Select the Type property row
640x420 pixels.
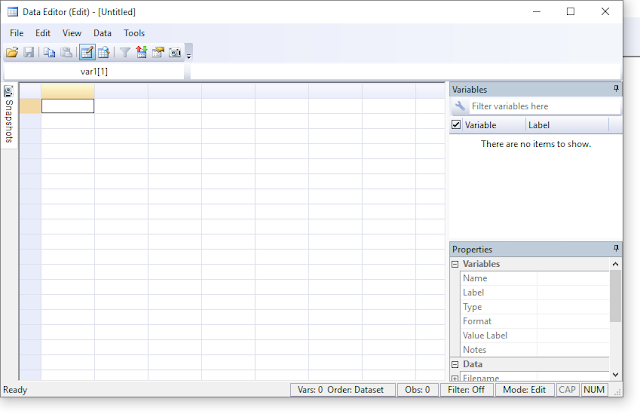pyautogui.click(x=535, y=307)
